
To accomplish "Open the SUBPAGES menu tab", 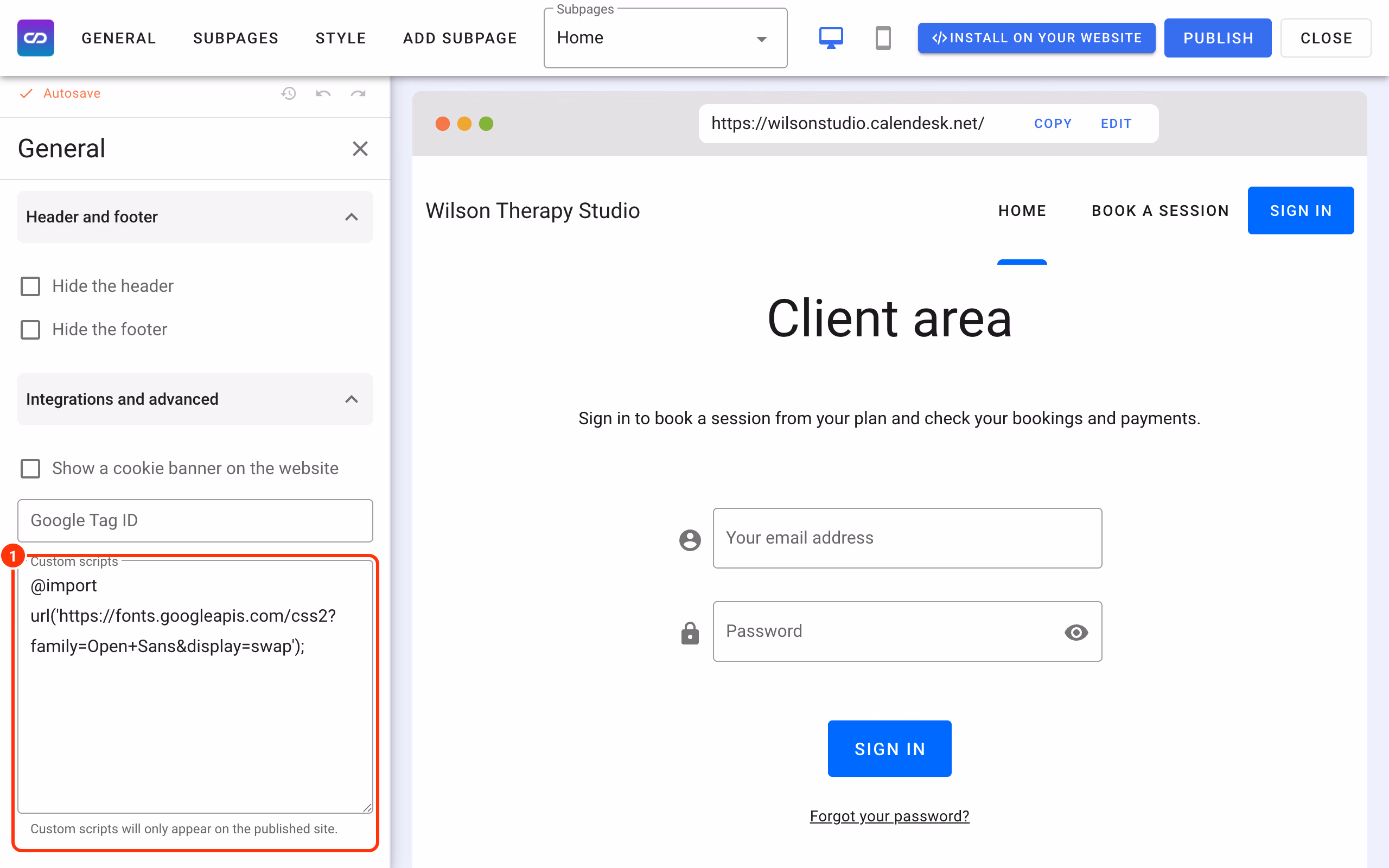I will tap(236, 38).
